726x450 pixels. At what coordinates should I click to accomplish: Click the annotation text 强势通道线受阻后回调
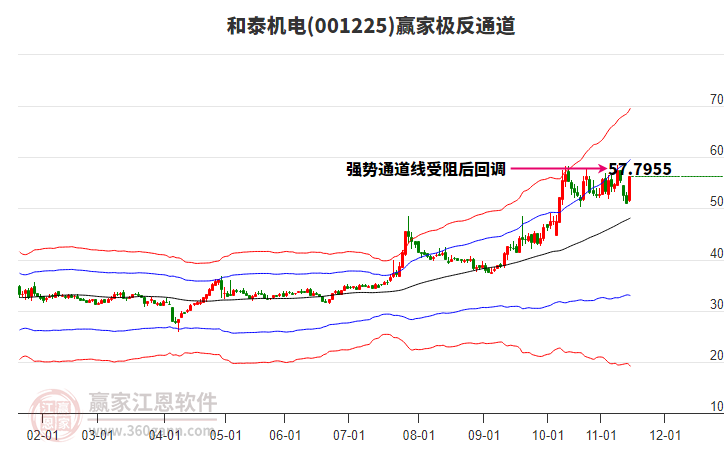tap(426, 169)
